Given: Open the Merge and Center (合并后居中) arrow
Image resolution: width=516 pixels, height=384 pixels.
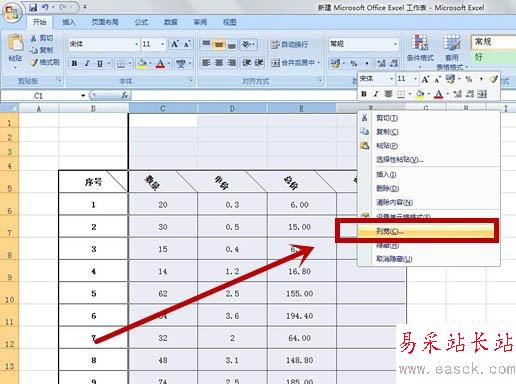Looking at the screenshot, I should [319, 63].
